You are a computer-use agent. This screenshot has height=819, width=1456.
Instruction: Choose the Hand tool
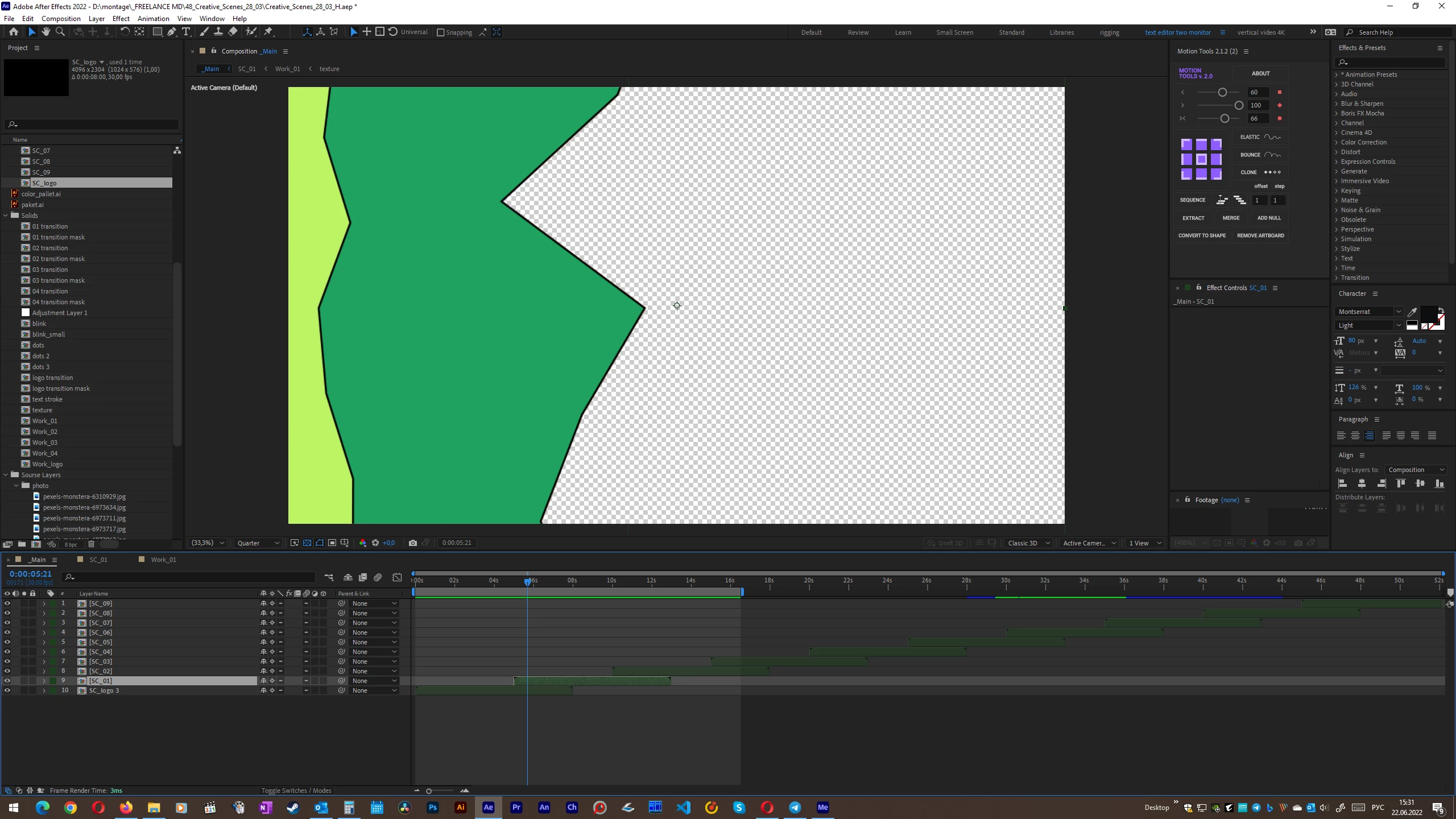46,32
